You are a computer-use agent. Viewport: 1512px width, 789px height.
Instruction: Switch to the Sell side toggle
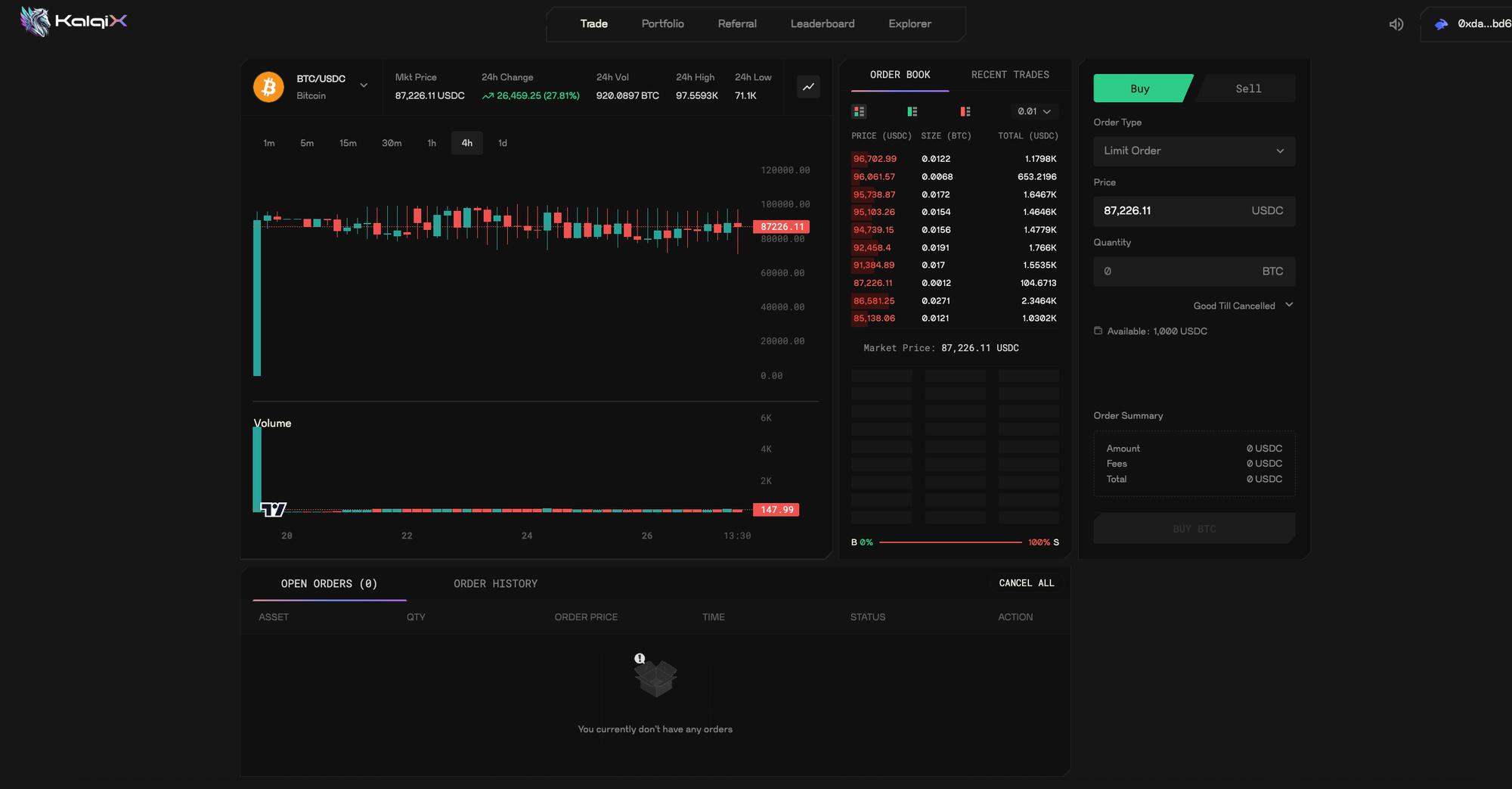tap(1248, 89)
